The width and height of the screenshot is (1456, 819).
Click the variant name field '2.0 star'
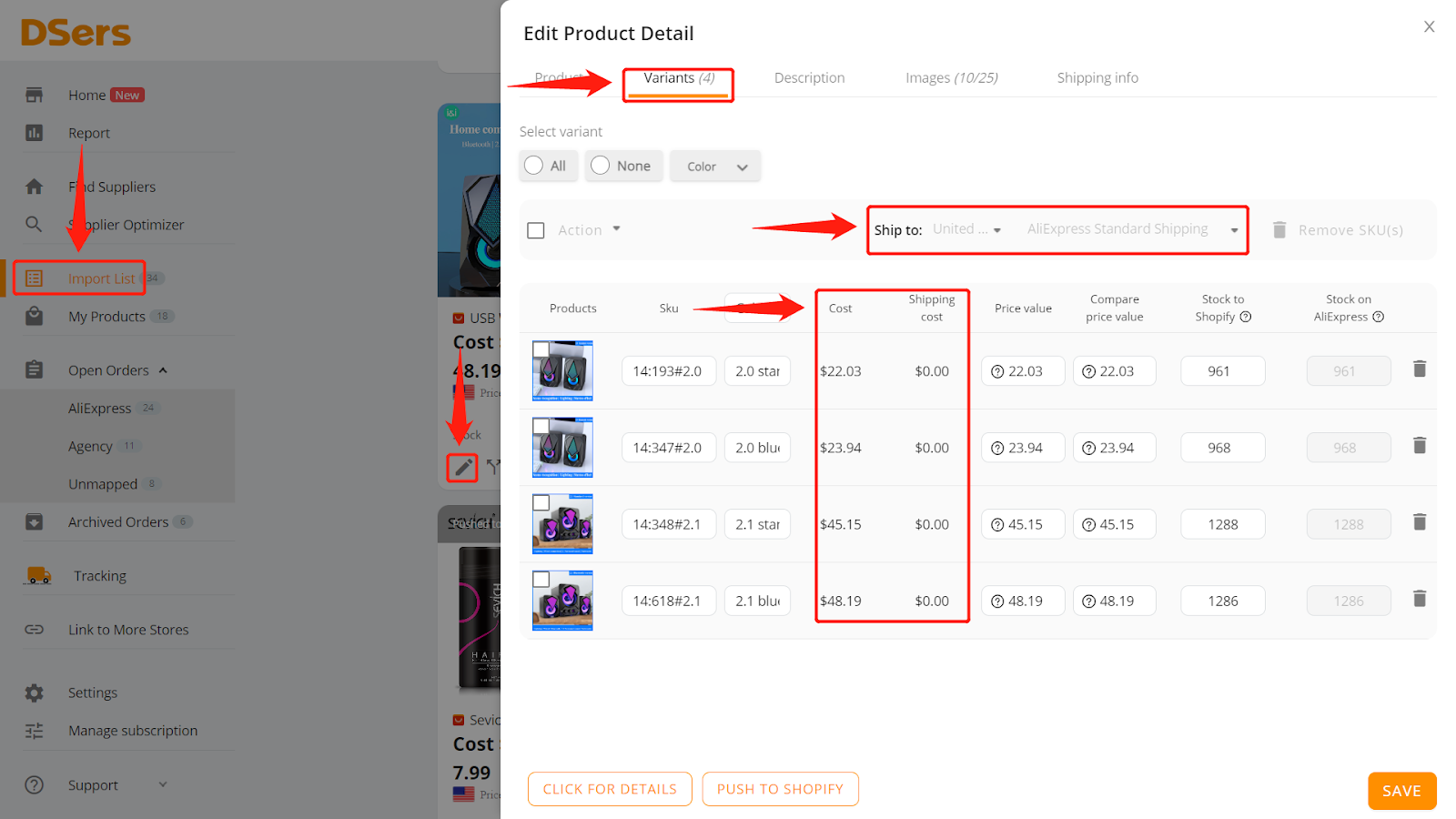[757, 371]
